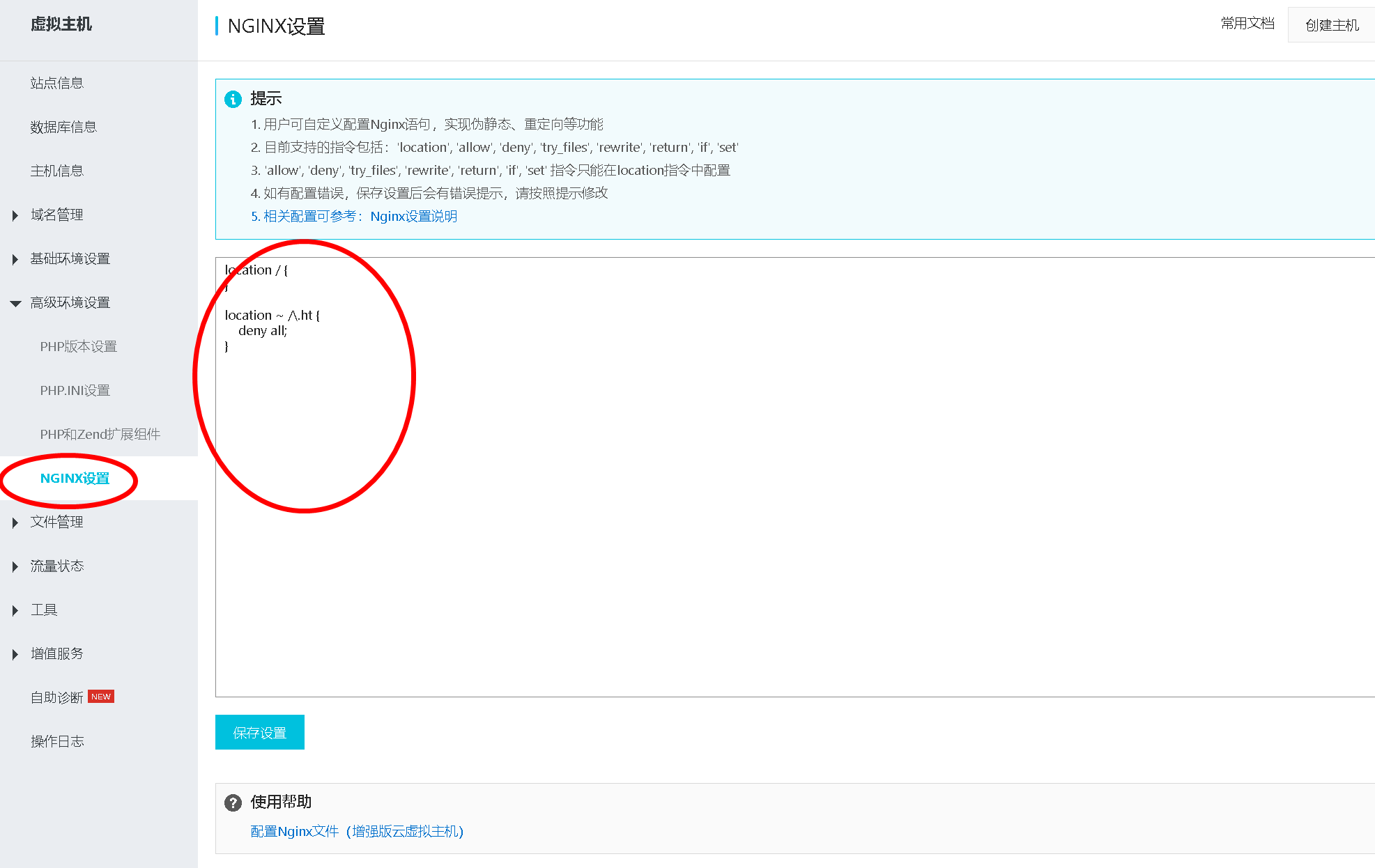Click the blue info icon beside 提示

pos(233,99)
